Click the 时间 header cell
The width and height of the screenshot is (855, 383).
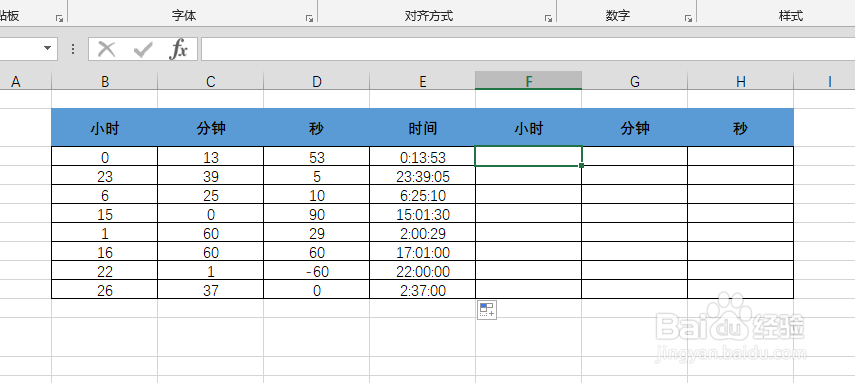(x=423, y=128)
